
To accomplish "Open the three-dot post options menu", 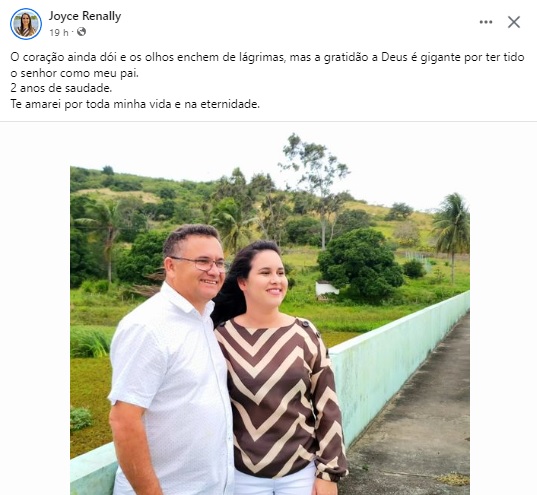I will (x=486, y=22).
